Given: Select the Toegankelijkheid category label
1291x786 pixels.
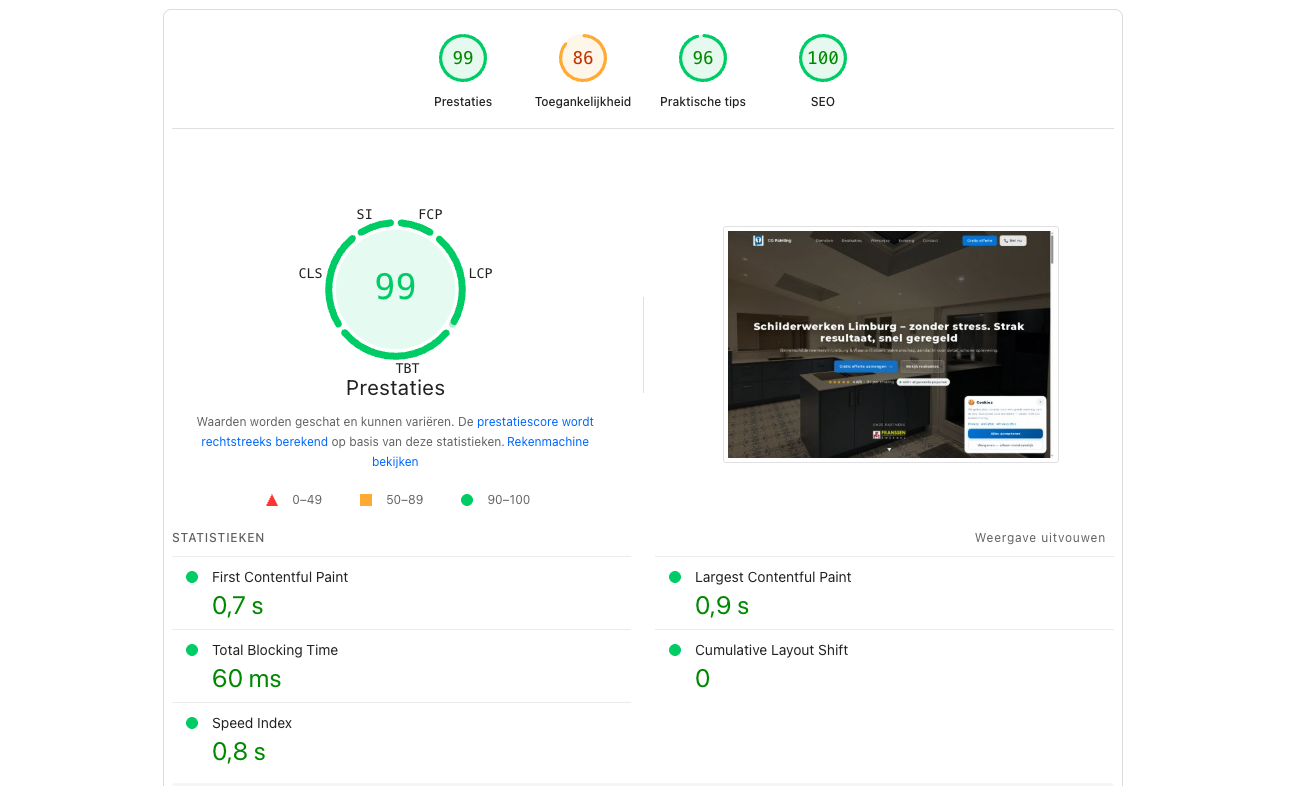Looking at the screenshot, I should 582,102.
